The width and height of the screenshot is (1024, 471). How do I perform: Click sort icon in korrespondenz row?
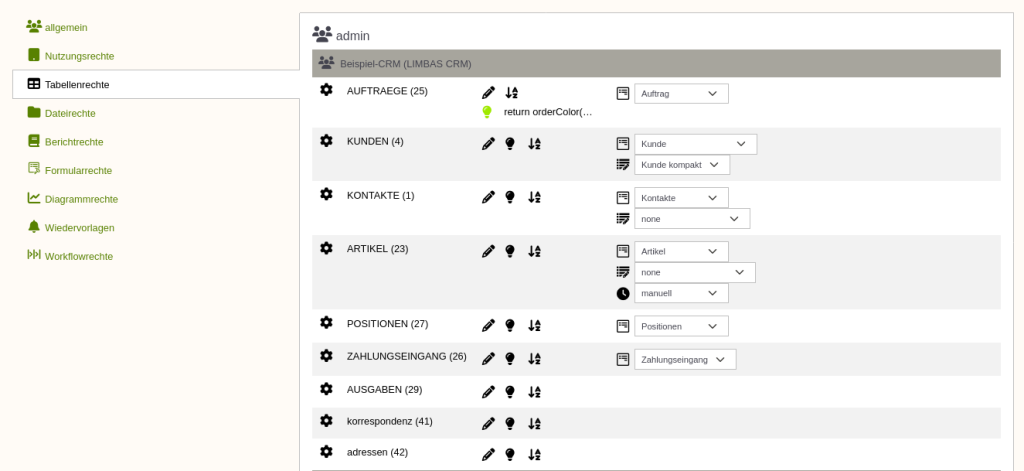pyautogui.click(x=534, y=423)
